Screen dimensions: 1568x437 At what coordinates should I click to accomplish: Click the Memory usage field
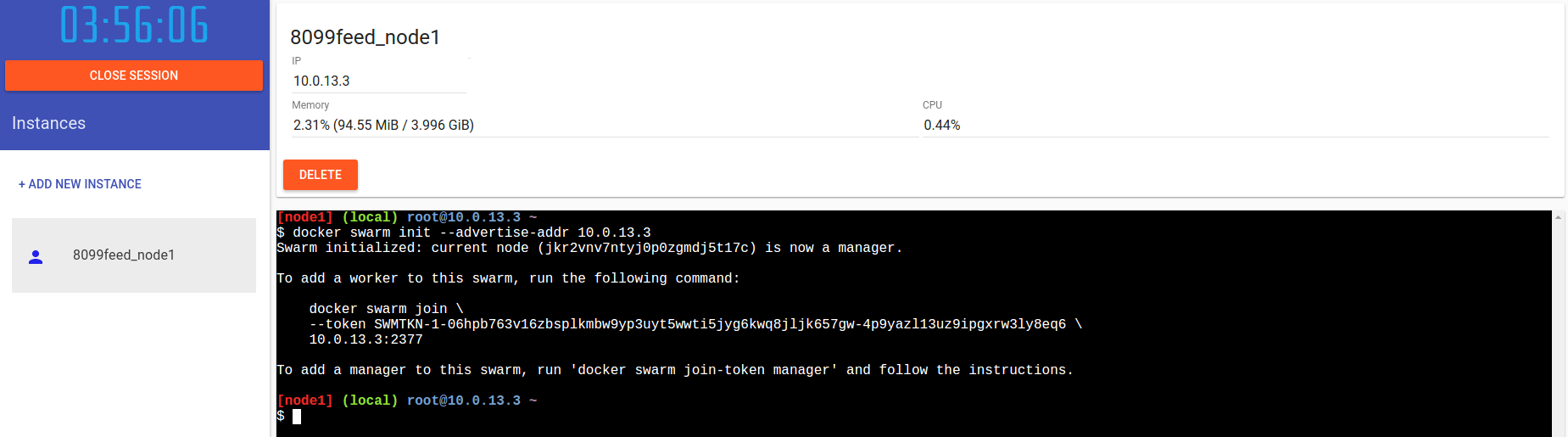point(605,125)
